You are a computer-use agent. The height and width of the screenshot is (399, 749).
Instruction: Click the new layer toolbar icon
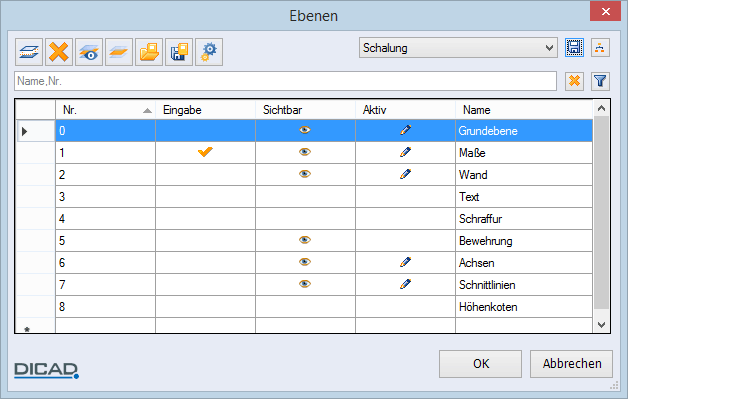tap(29, 52)
